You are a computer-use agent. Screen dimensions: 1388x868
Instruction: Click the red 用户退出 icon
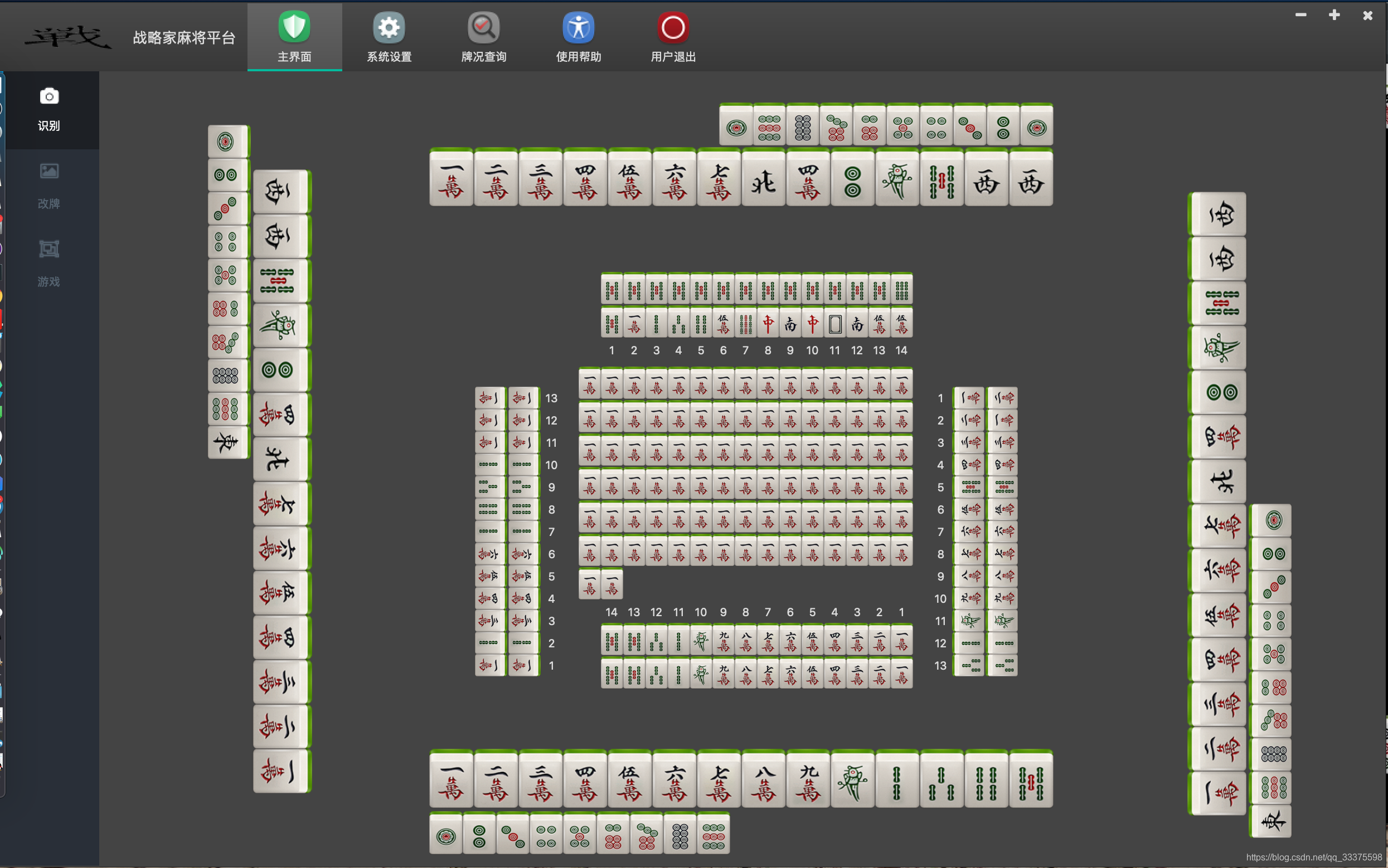pyautogui.click(x=673, y=27)
